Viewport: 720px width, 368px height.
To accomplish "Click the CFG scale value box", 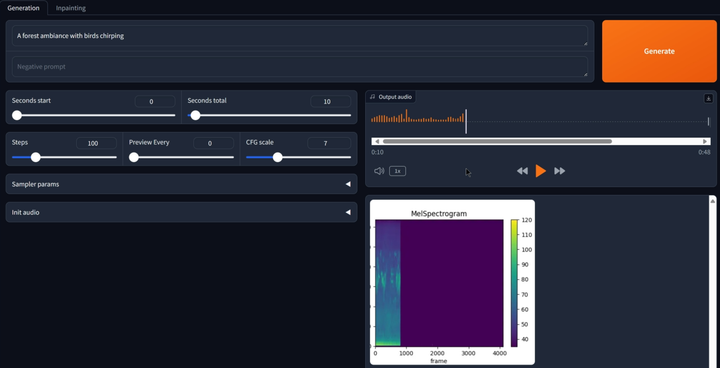I will point(329,143).
